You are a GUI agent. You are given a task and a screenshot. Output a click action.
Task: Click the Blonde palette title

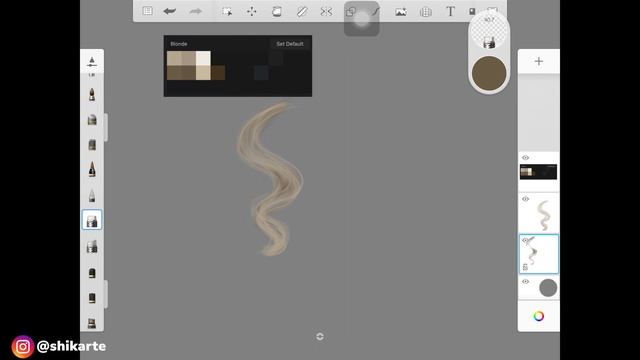pyautogui.click(x=179, y=44)
